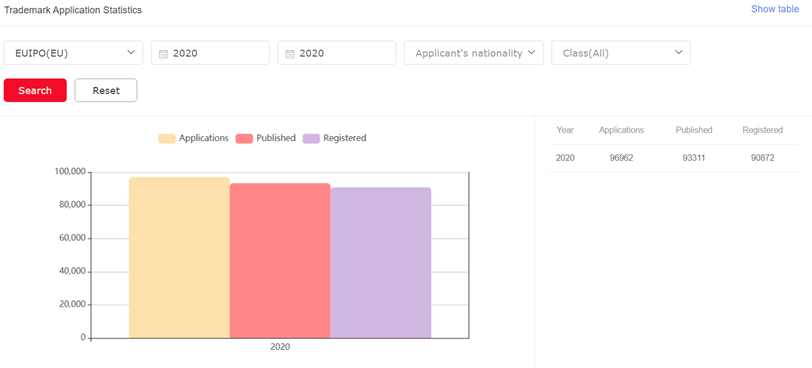Run the Search button
Image resolution: width=812 pixels, height=368 pixels.
[x=35, y=90]
